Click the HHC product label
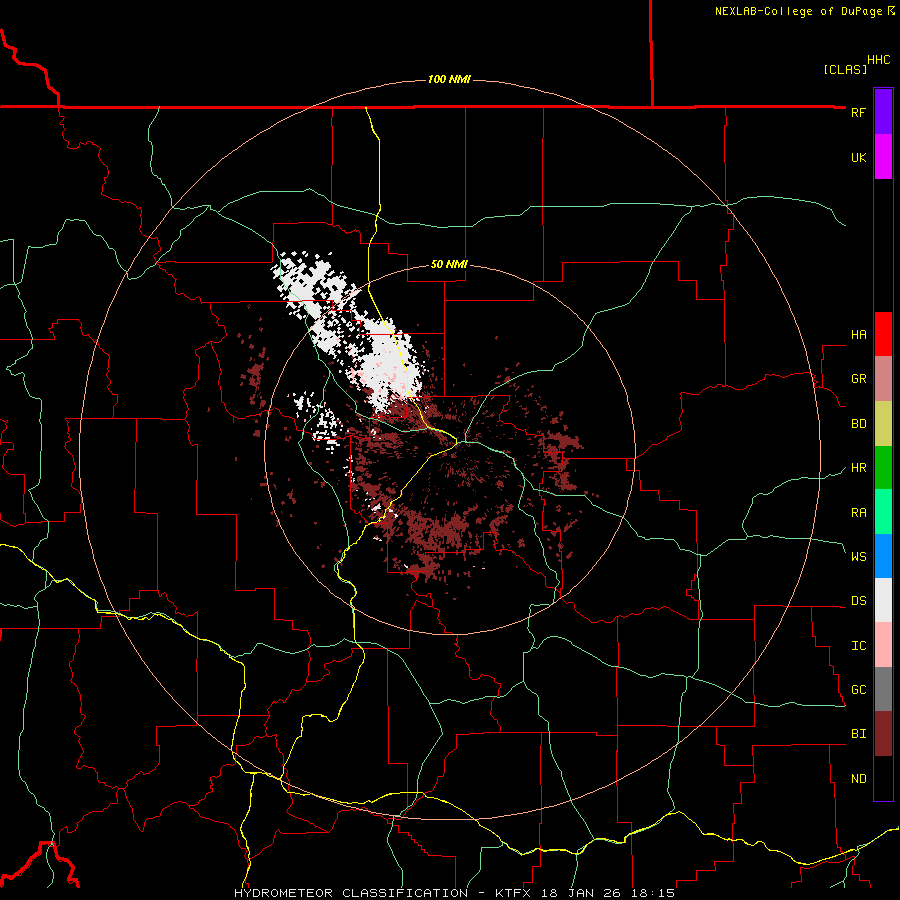This screenshot has height=900, width=900. tap(878, 60)
